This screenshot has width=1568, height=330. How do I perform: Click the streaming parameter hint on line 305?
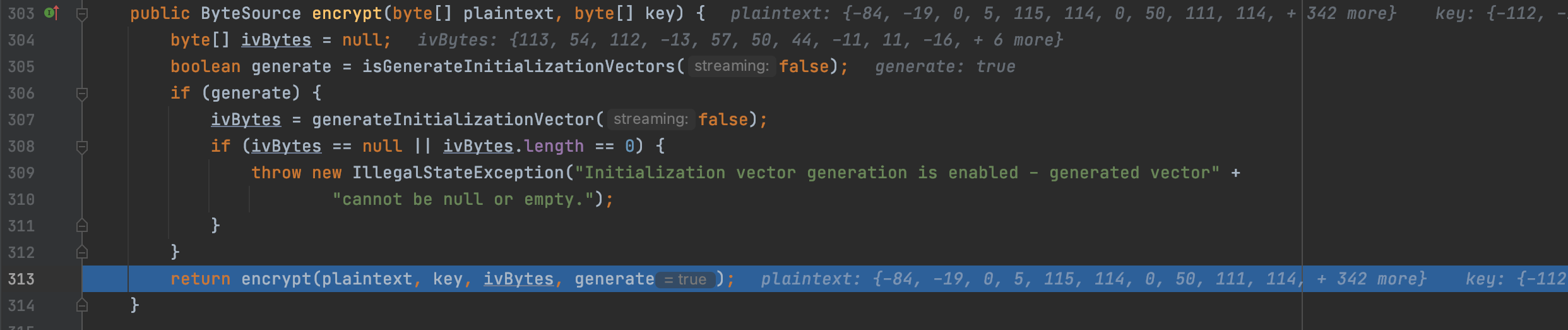pyautogui.click(x=731, y=66)
